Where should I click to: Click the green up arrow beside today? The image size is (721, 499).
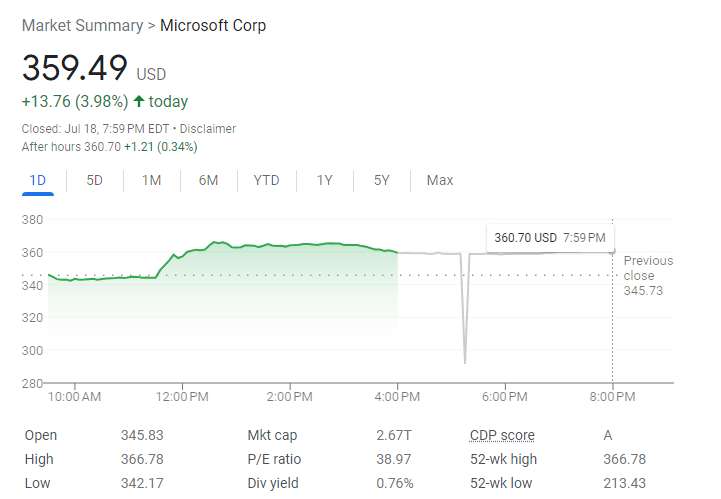138,102
